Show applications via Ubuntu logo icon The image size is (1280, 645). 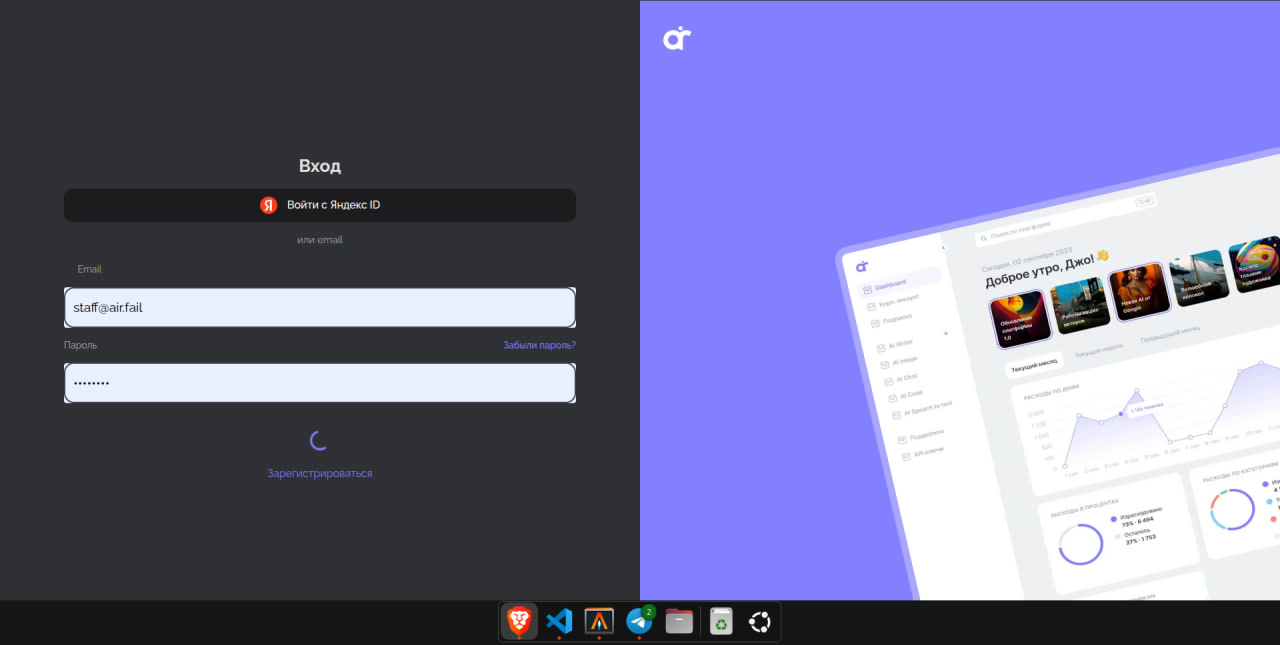(x=760, y=622)
